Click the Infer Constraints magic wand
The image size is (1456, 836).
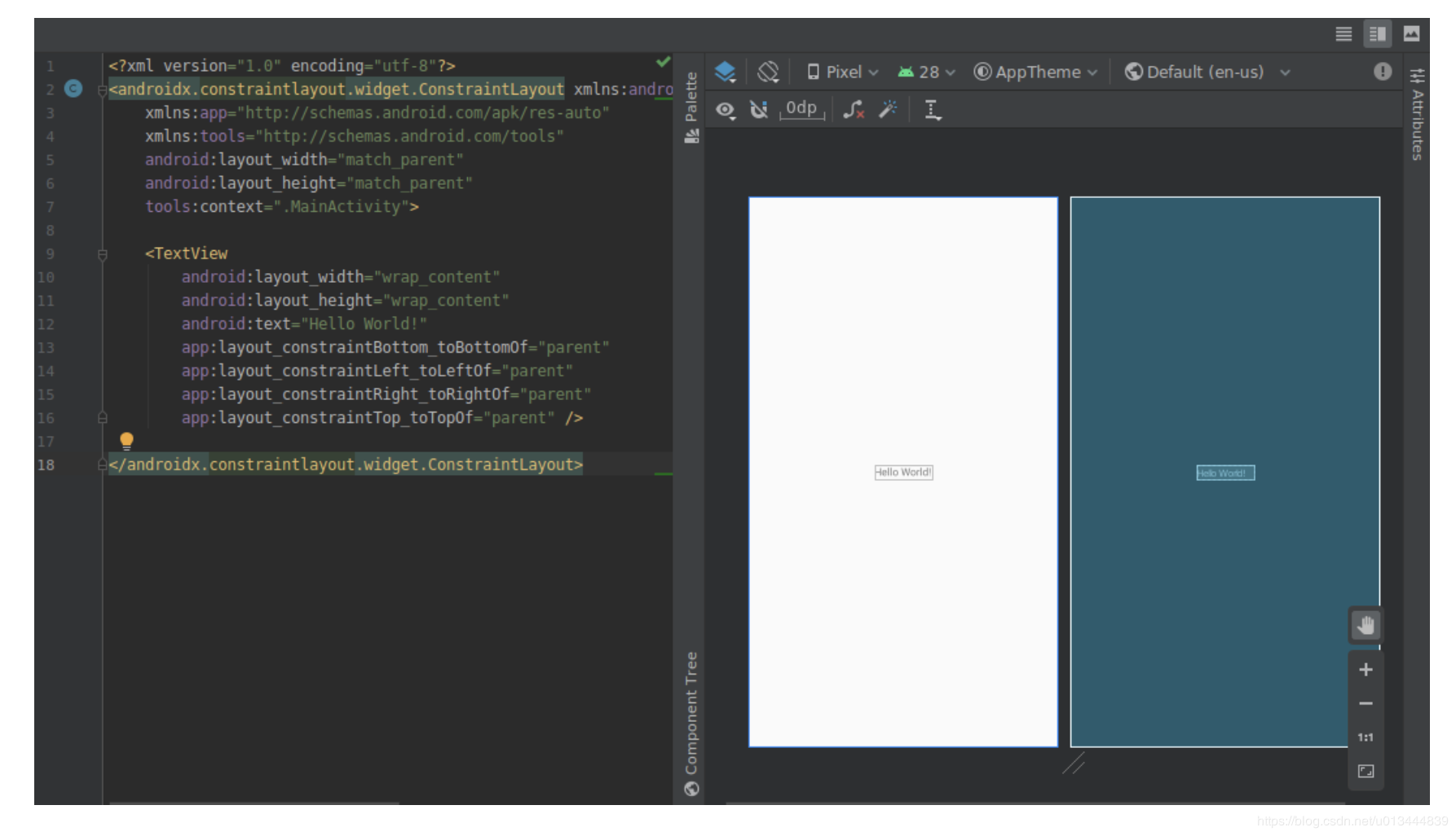click(888, 109)
